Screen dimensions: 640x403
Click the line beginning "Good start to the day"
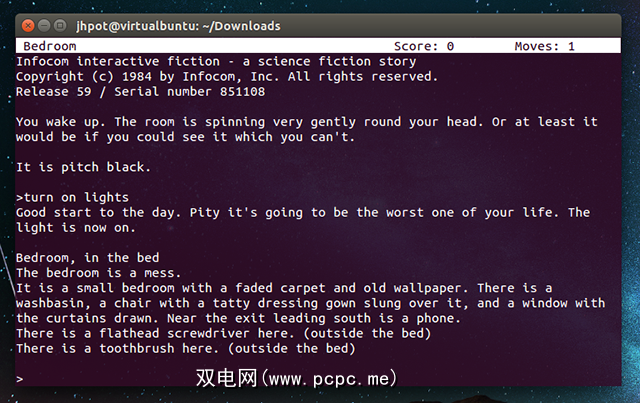[303, 212]
